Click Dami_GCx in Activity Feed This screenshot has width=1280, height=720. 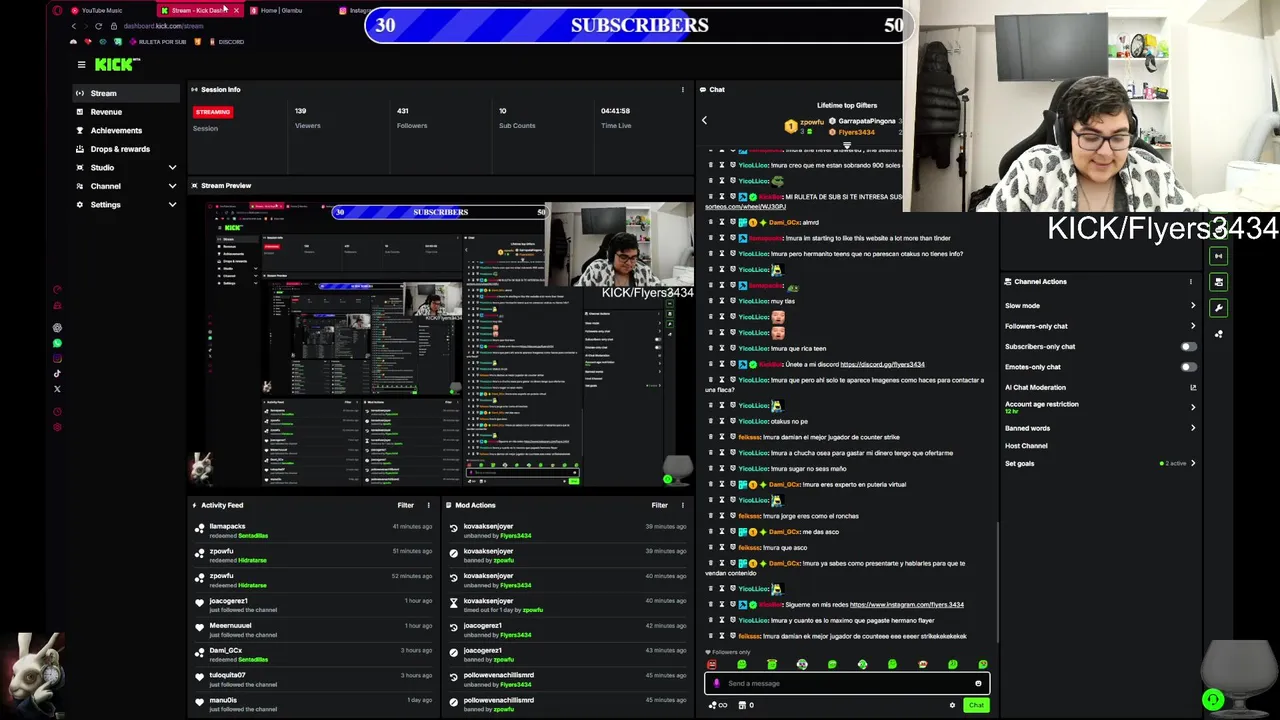226,650
